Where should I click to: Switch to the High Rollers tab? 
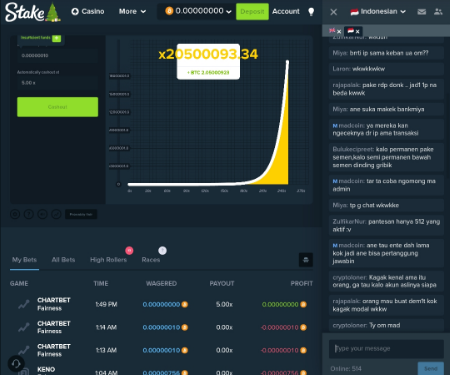(x=108, y=260)
